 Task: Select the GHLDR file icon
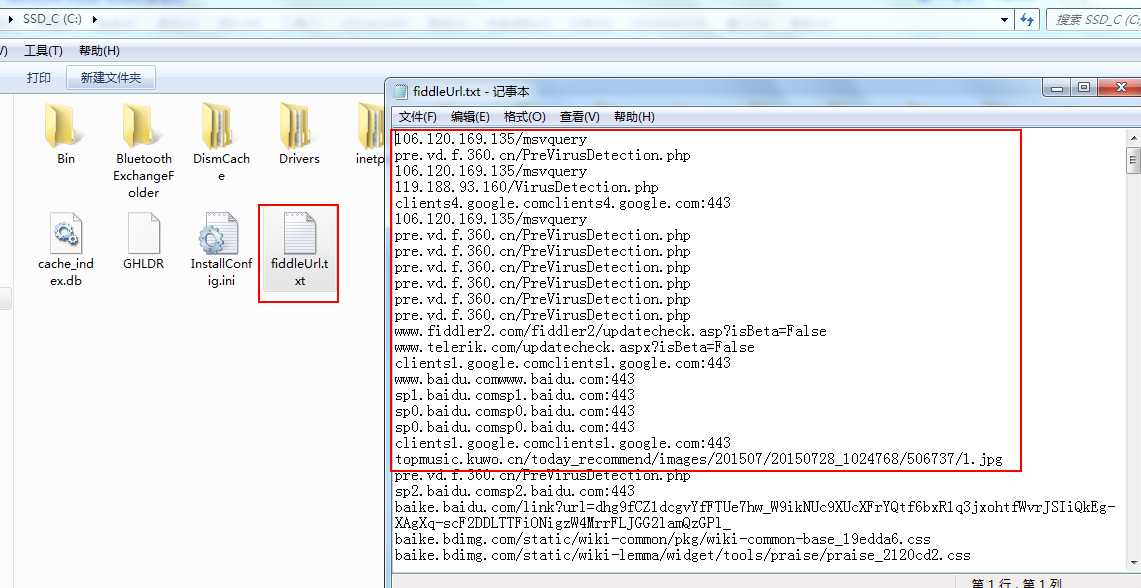[x=143, y=233]
